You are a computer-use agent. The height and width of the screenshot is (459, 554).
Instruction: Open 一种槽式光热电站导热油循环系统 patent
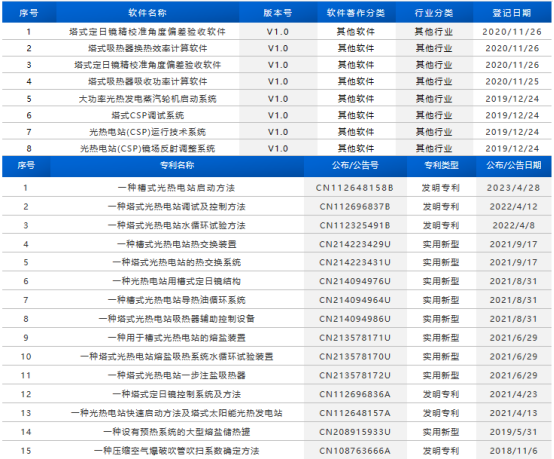pyautogui.click(x=177, y=300)
